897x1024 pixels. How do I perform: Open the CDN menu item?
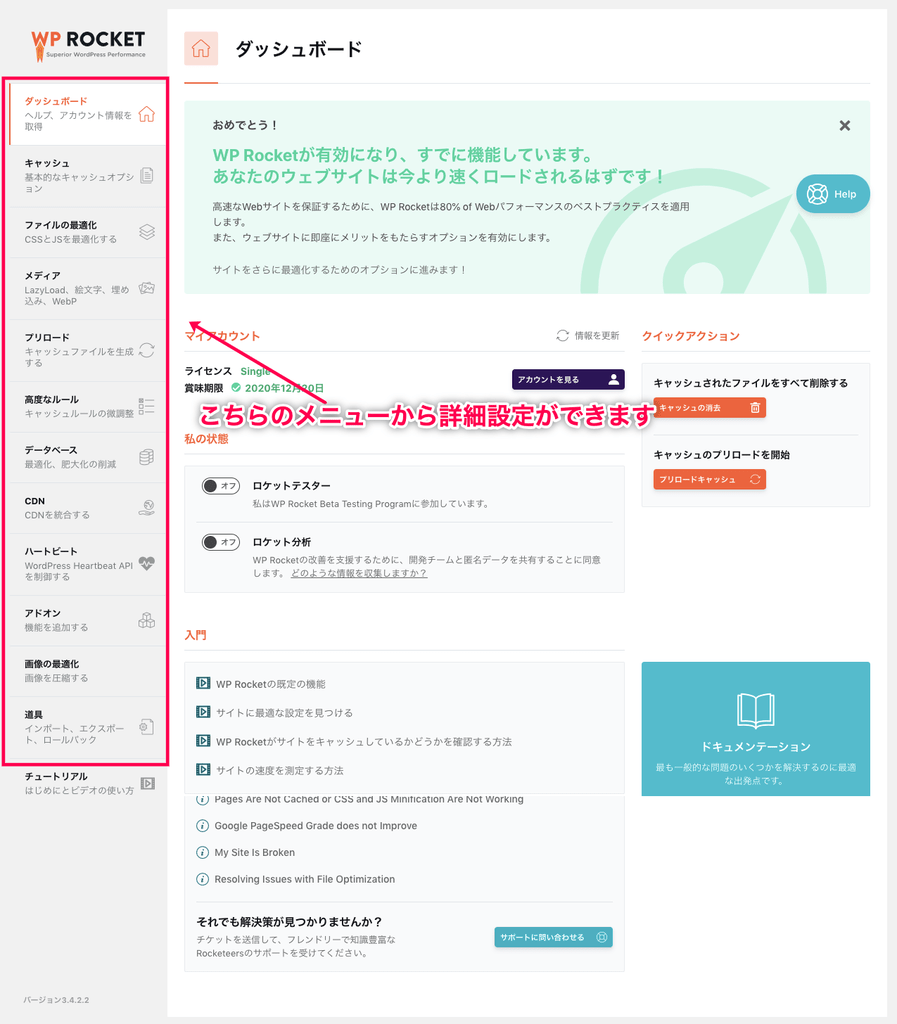[87, 507]
